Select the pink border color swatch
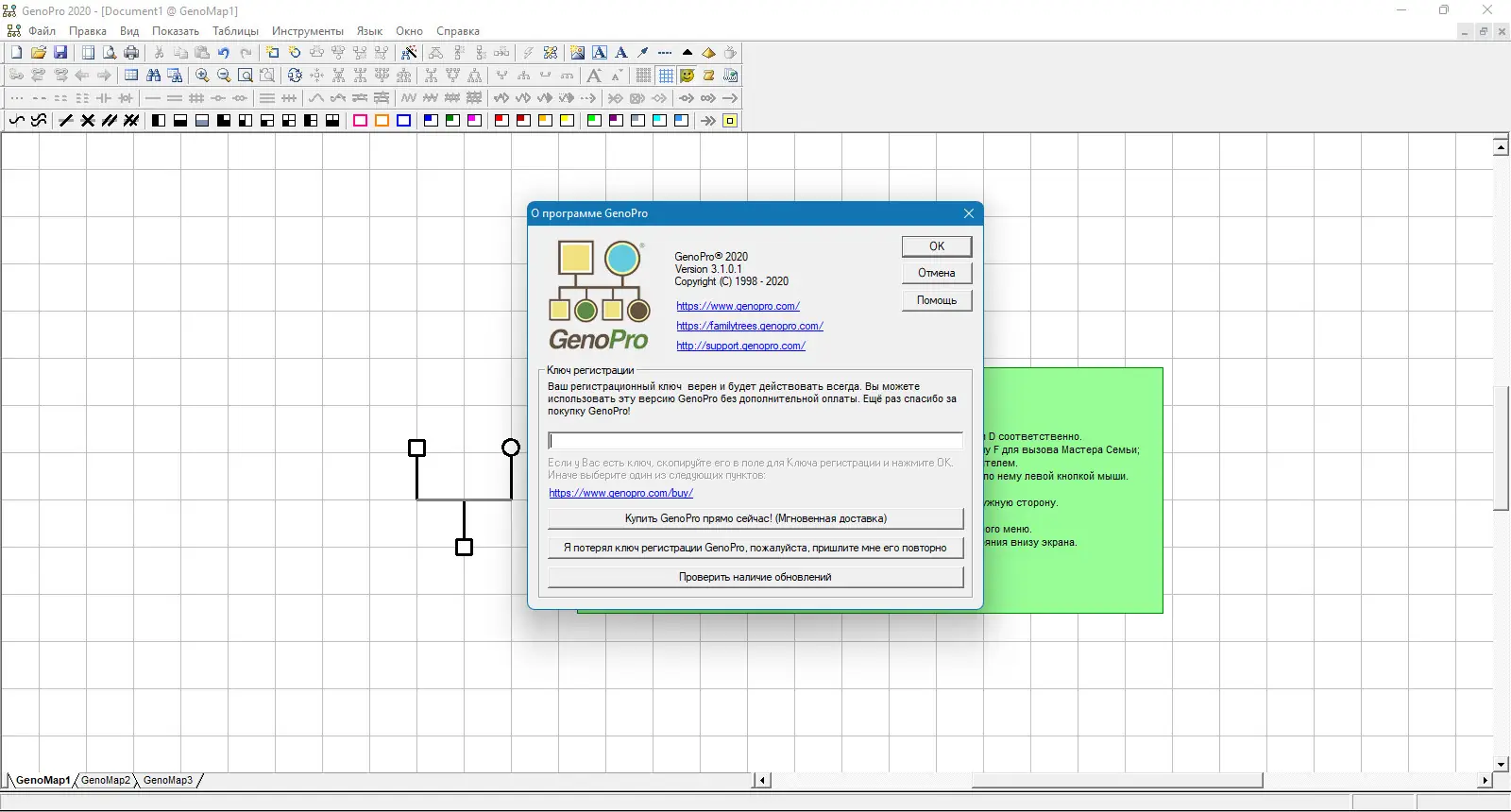This screenshot has height=812, width=1511. click(x=360, y=121)
